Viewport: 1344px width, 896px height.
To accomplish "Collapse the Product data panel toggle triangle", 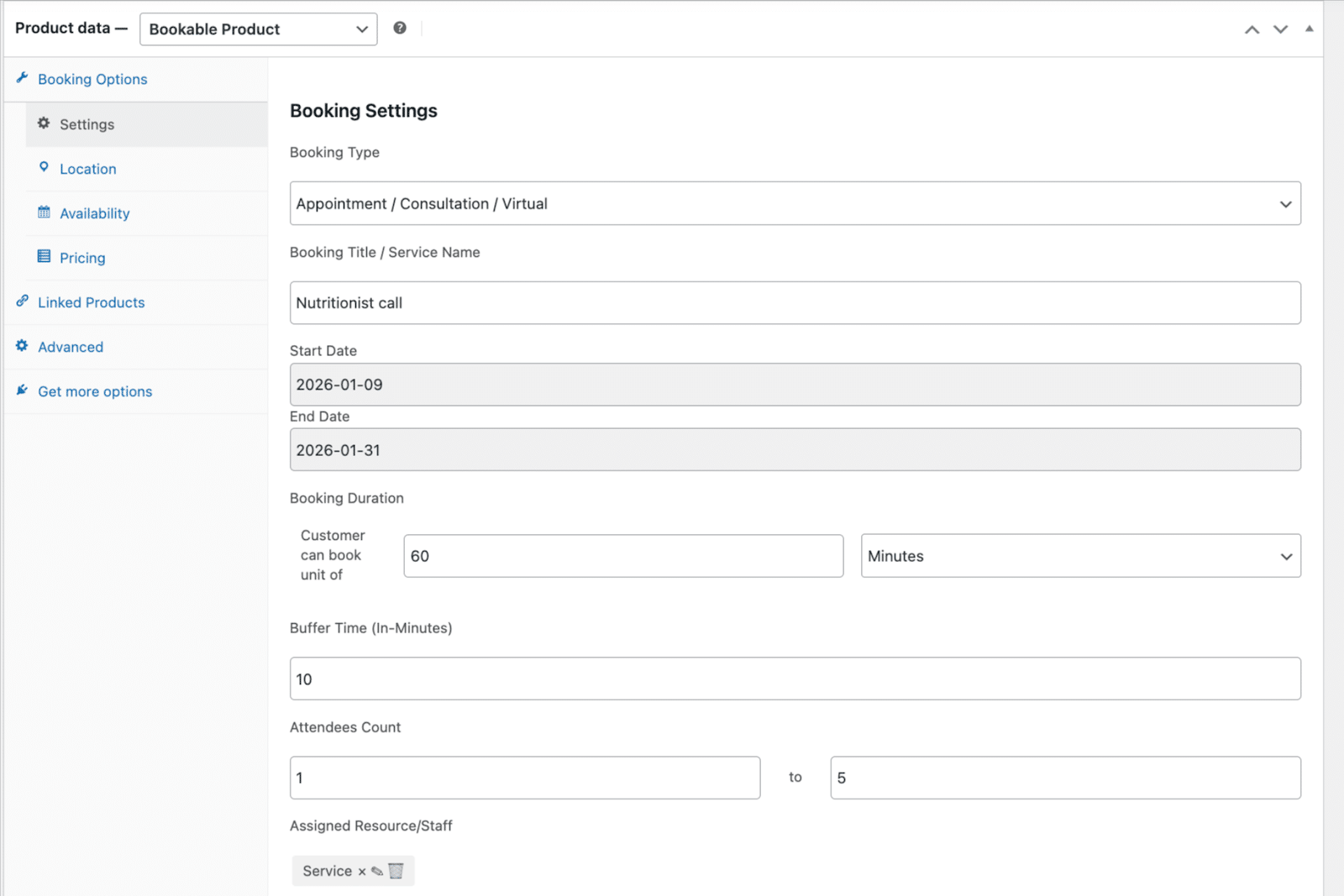I will tap(1309, 29).
